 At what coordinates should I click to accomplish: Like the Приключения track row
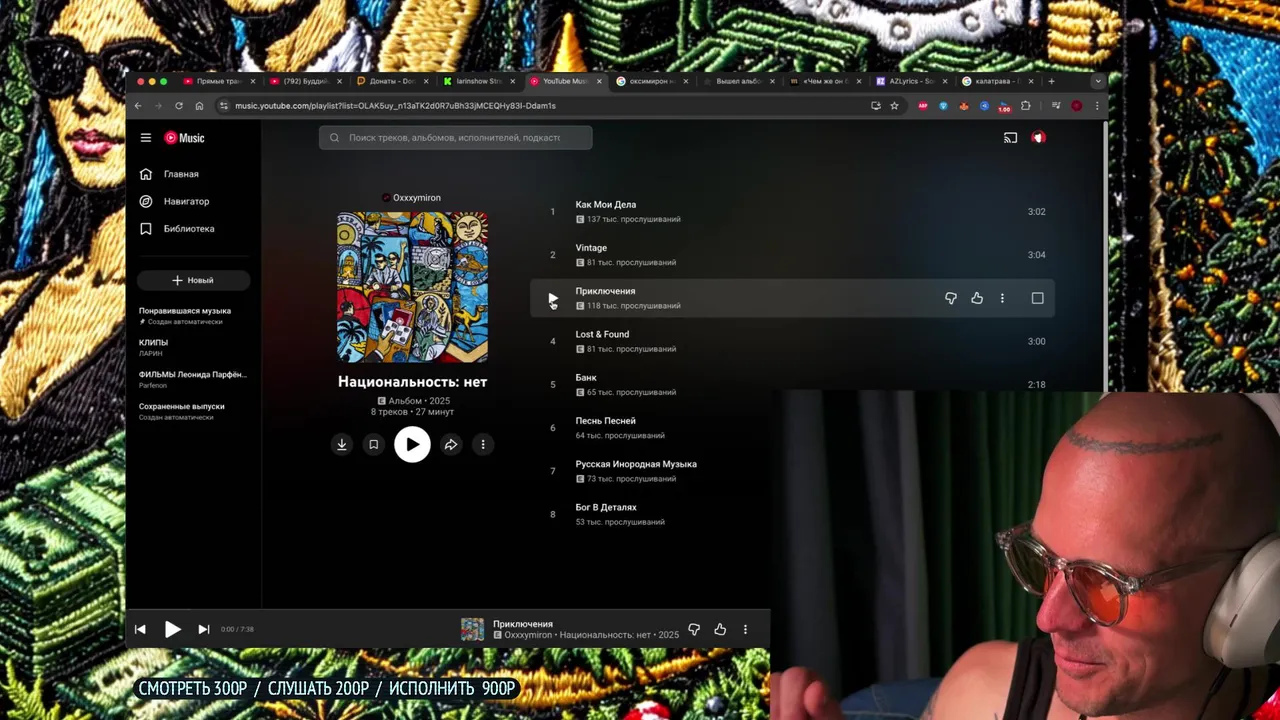point(977,298)
